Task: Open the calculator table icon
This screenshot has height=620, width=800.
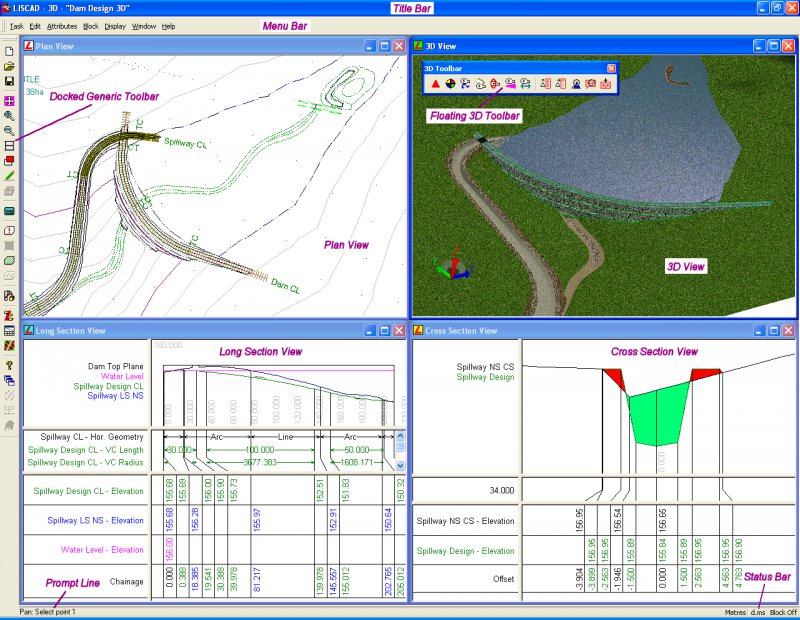Action: (x=9, y=331)
